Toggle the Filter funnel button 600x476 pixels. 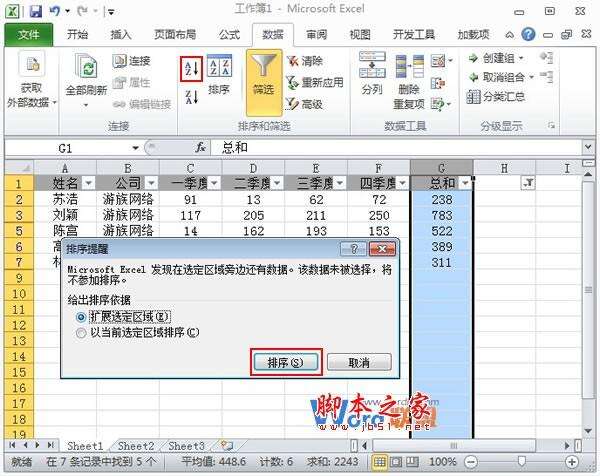tap(264, 82)
